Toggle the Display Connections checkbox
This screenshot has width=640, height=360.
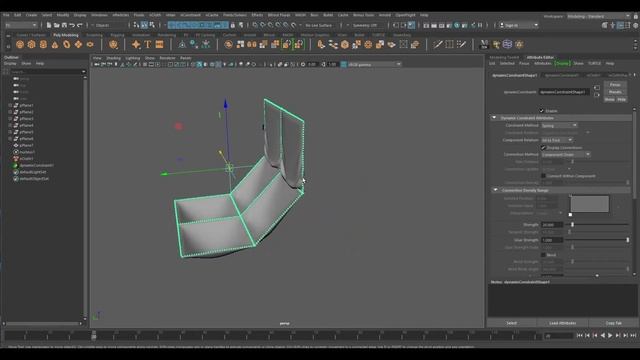pos(543,147)
